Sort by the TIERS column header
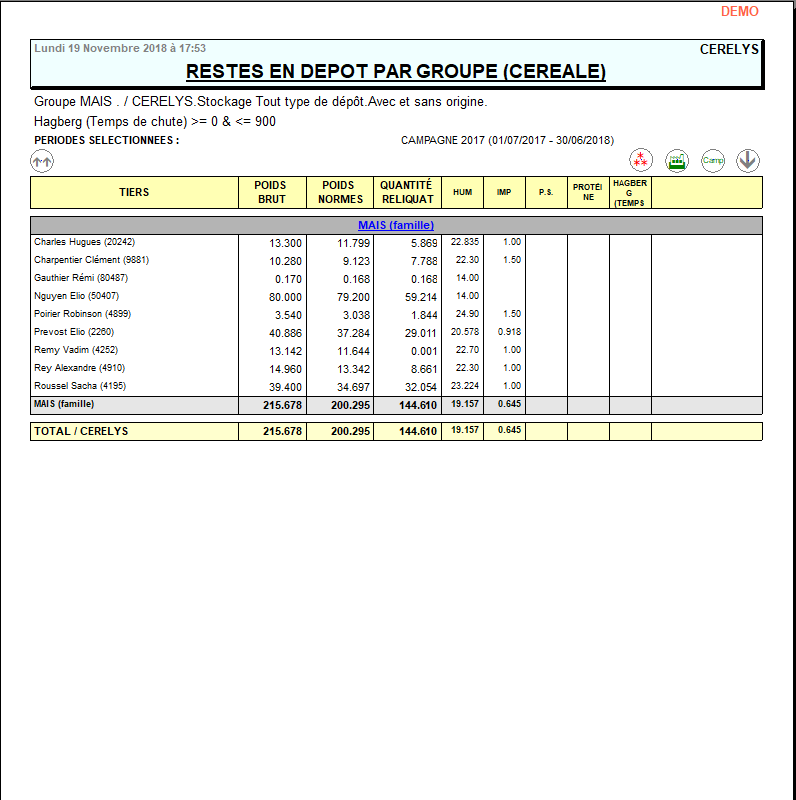The width and height of the screenshot is (796, 800). pyautogui.click(x=134, y=192)
